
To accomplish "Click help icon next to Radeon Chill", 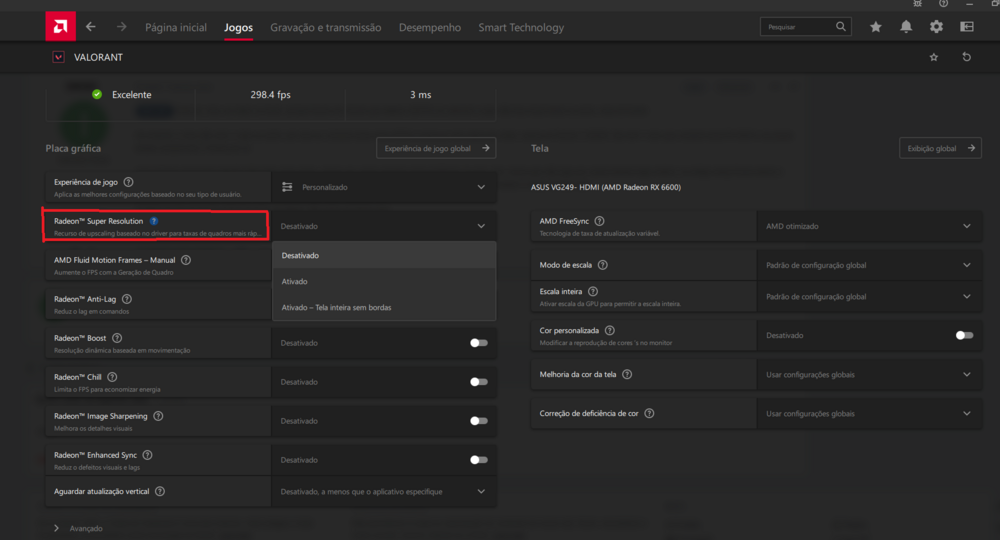I will [x=111, y=377].
